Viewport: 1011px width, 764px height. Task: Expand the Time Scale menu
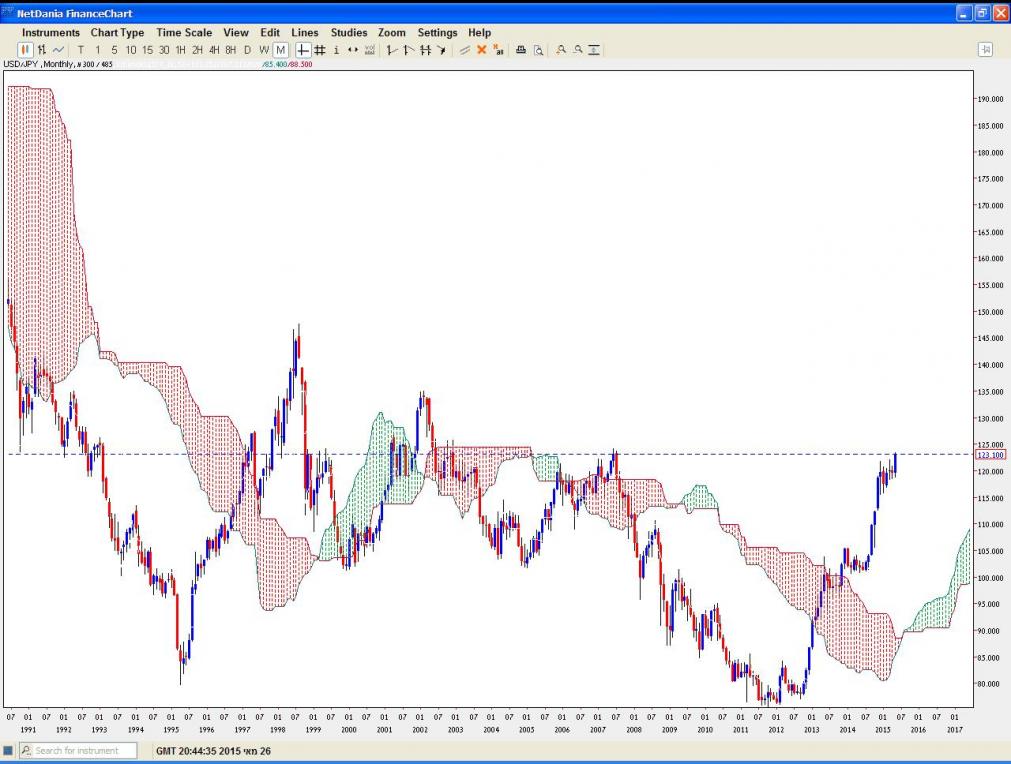point(183,32)
